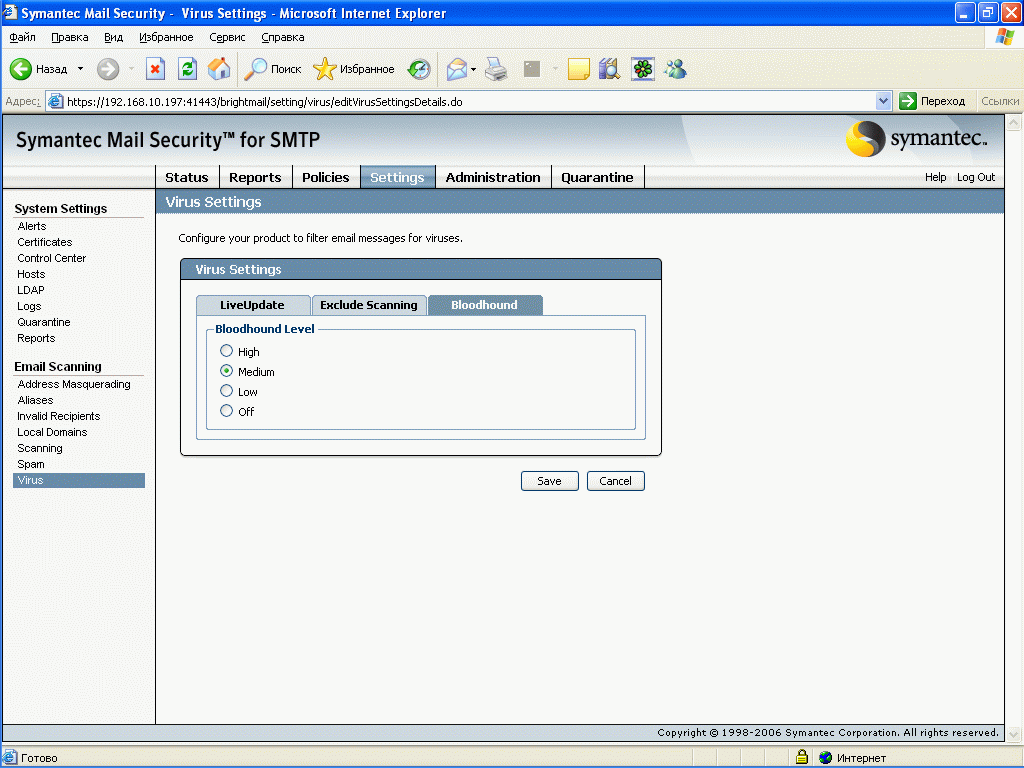Screen dimensions: 1024x768
Task: Save the virus settings
Action: [x=549, y=481]
